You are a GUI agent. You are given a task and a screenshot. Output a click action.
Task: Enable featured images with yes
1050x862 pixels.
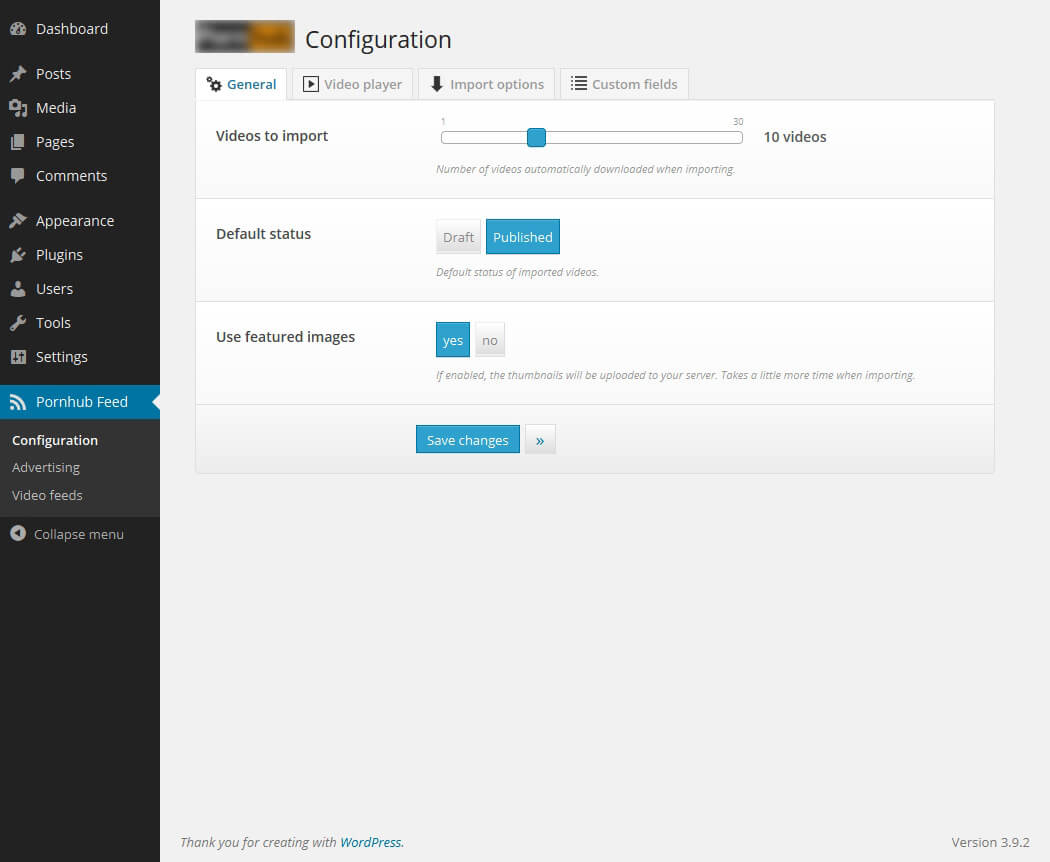coord(453,340)
